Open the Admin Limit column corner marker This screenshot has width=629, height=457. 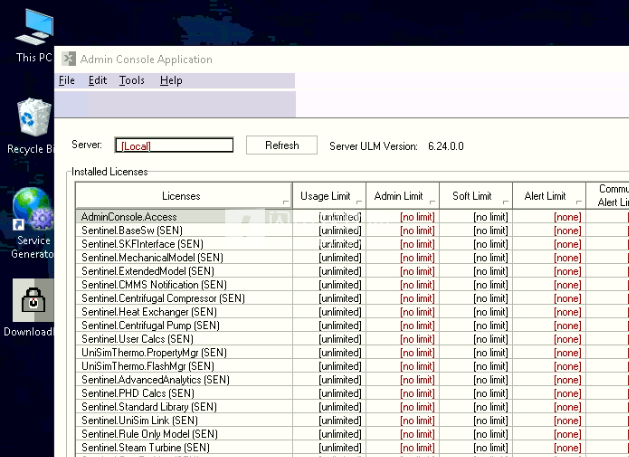tap(432, 202)
